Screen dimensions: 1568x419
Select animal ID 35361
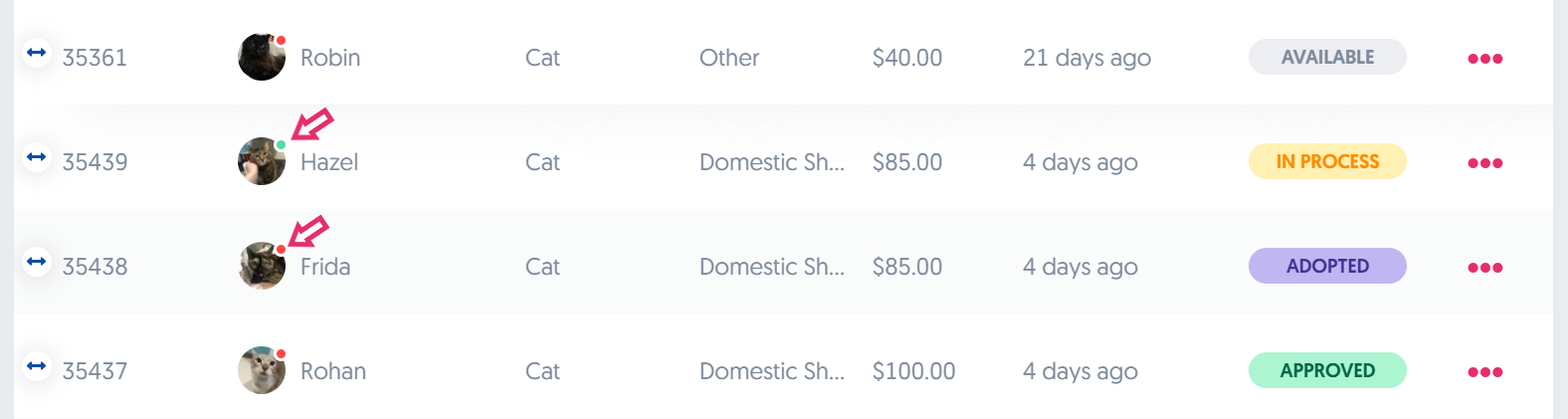tap(95, 58)
